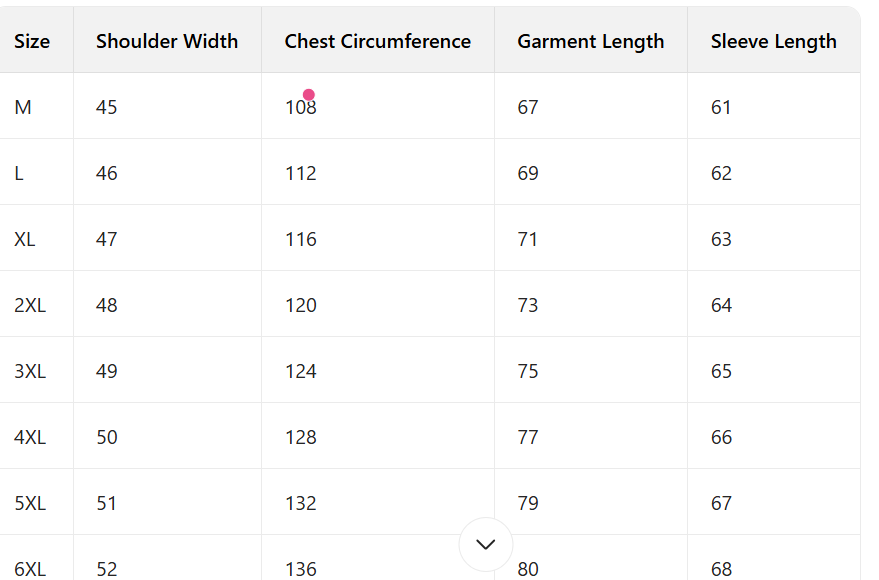This screenshot has width=879, height=580.
Task: Click garment length value 77
Action: [528, 437]
